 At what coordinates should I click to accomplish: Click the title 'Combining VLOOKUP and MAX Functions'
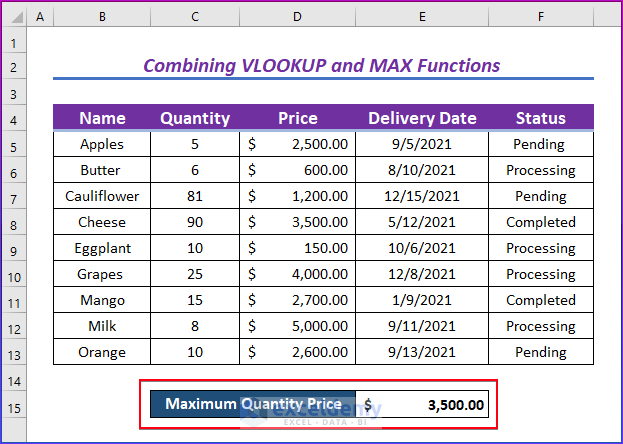pyautogui.click(x=321, y=66)
